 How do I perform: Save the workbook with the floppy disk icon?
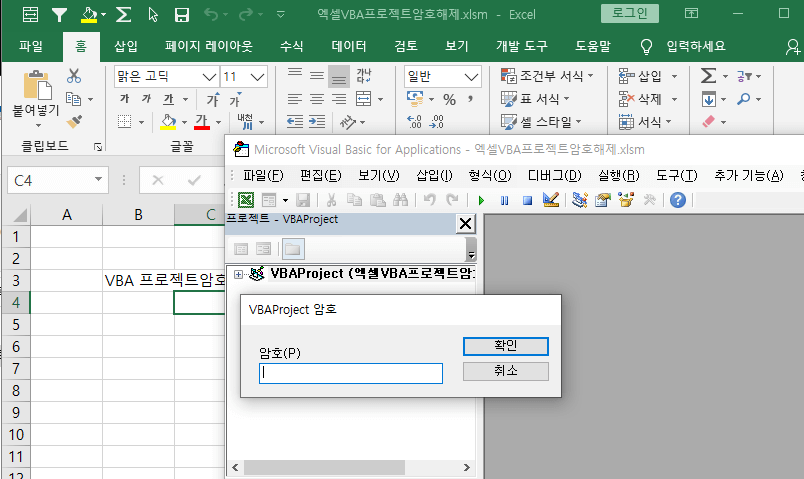tap(182, 14)
